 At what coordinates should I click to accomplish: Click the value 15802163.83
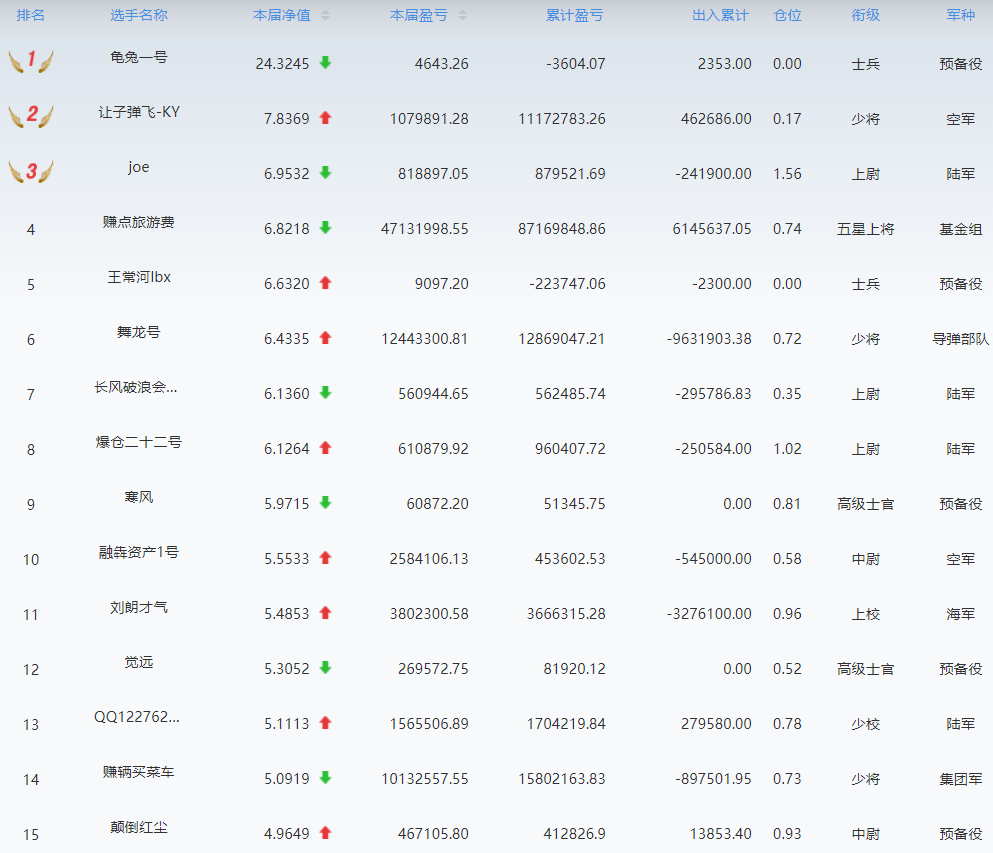pos(562,779)
